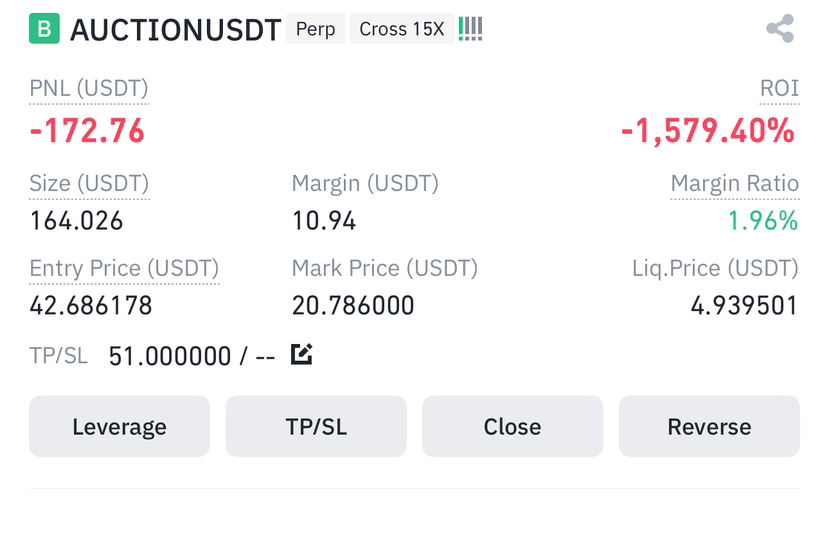Open the Leverage button
This screenshot has height=533, width=829.
119,426
